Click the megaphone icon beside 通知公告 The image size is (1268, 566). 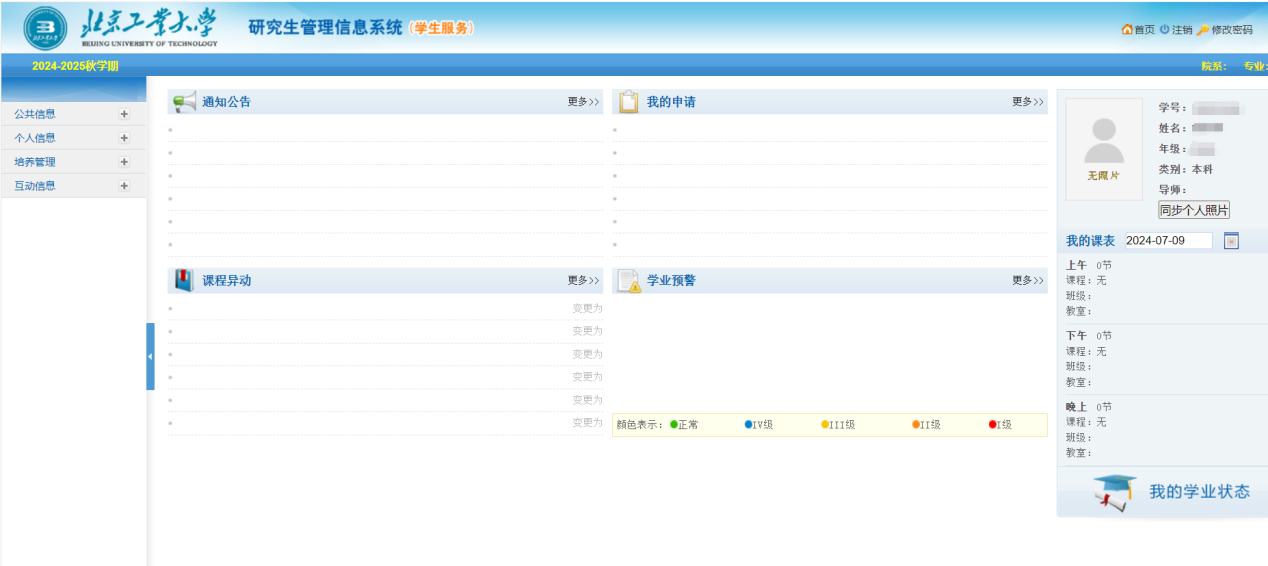tap(184, 102)
